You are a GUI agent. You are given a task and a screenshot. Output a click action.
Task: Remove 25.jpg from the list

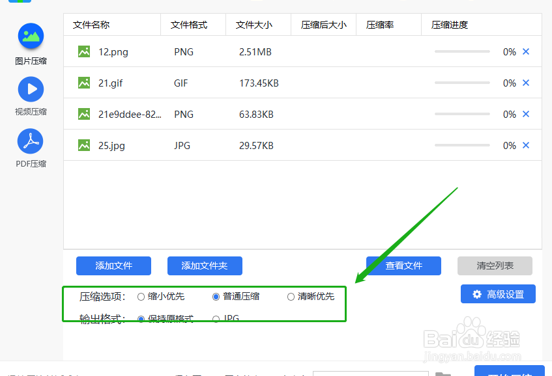tap(526, 145)
